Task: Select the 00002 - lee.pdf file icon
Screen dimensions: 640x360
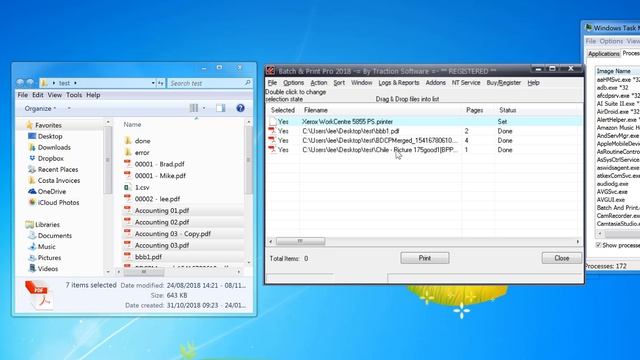Action: click(x=128, y=199)
